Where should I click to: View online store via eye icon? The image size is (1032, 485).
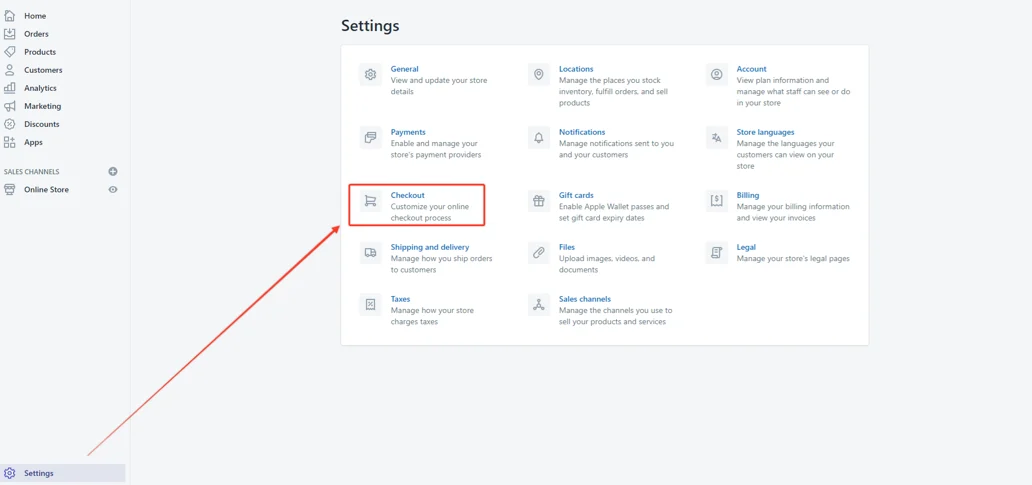coord(113,190)
